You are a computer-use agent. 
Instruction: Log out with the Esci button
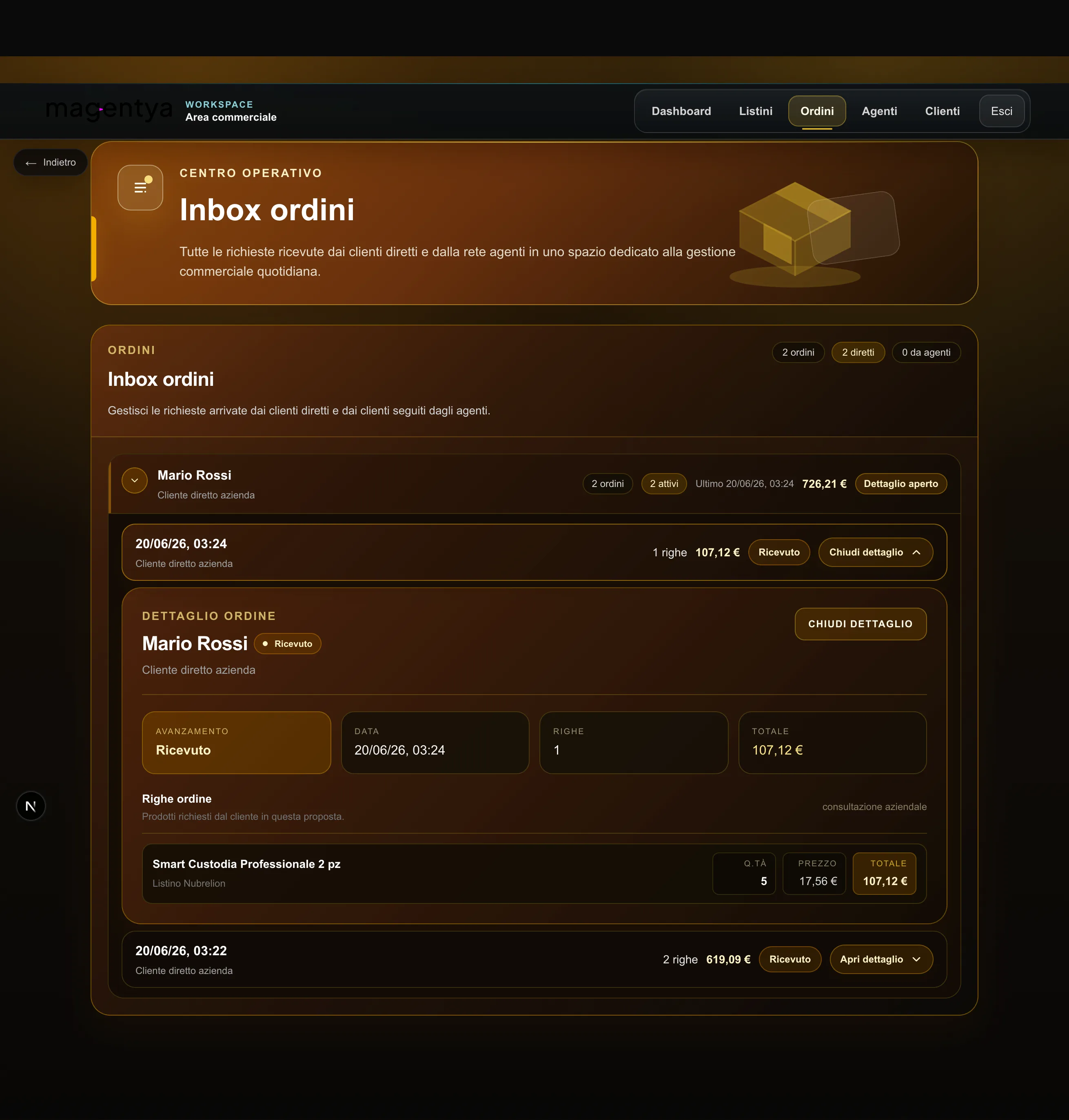[1001, 111]
